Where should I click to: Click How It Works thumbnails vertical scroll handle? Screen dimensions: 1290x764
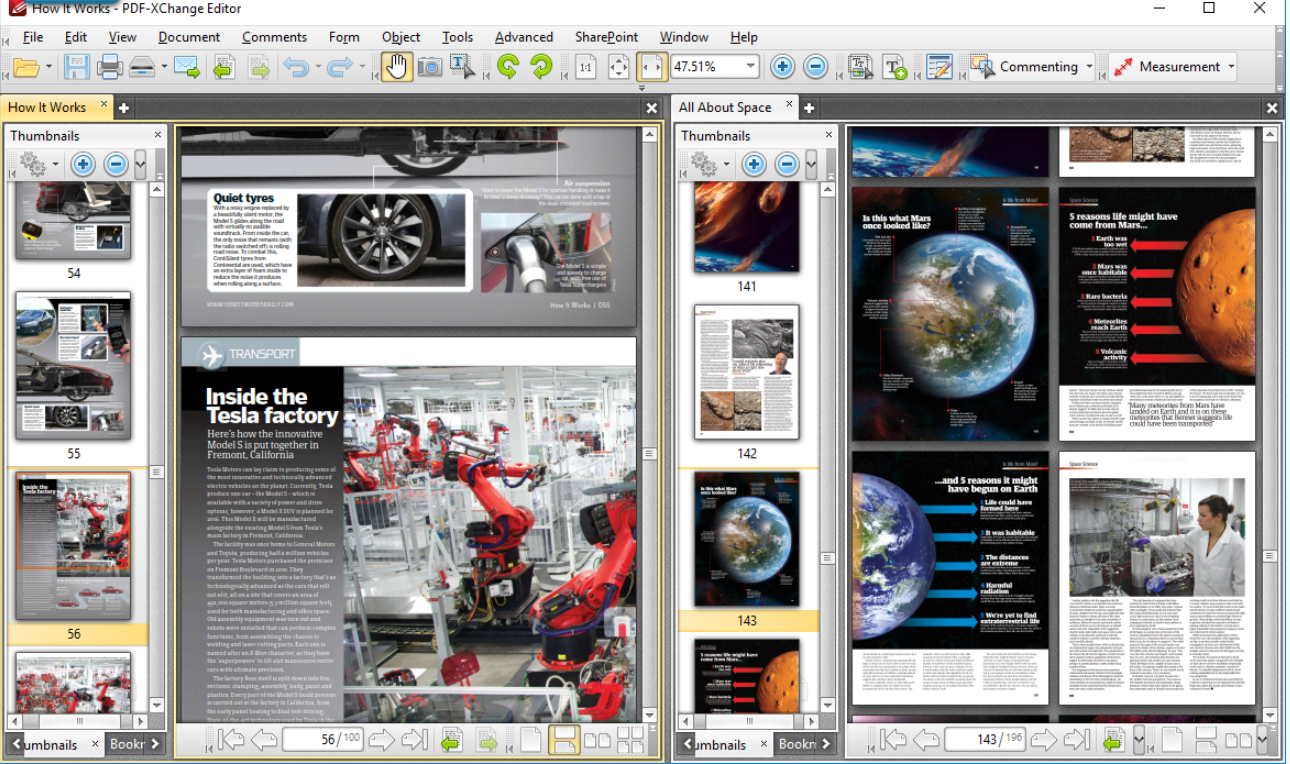(x=156, y=471)
